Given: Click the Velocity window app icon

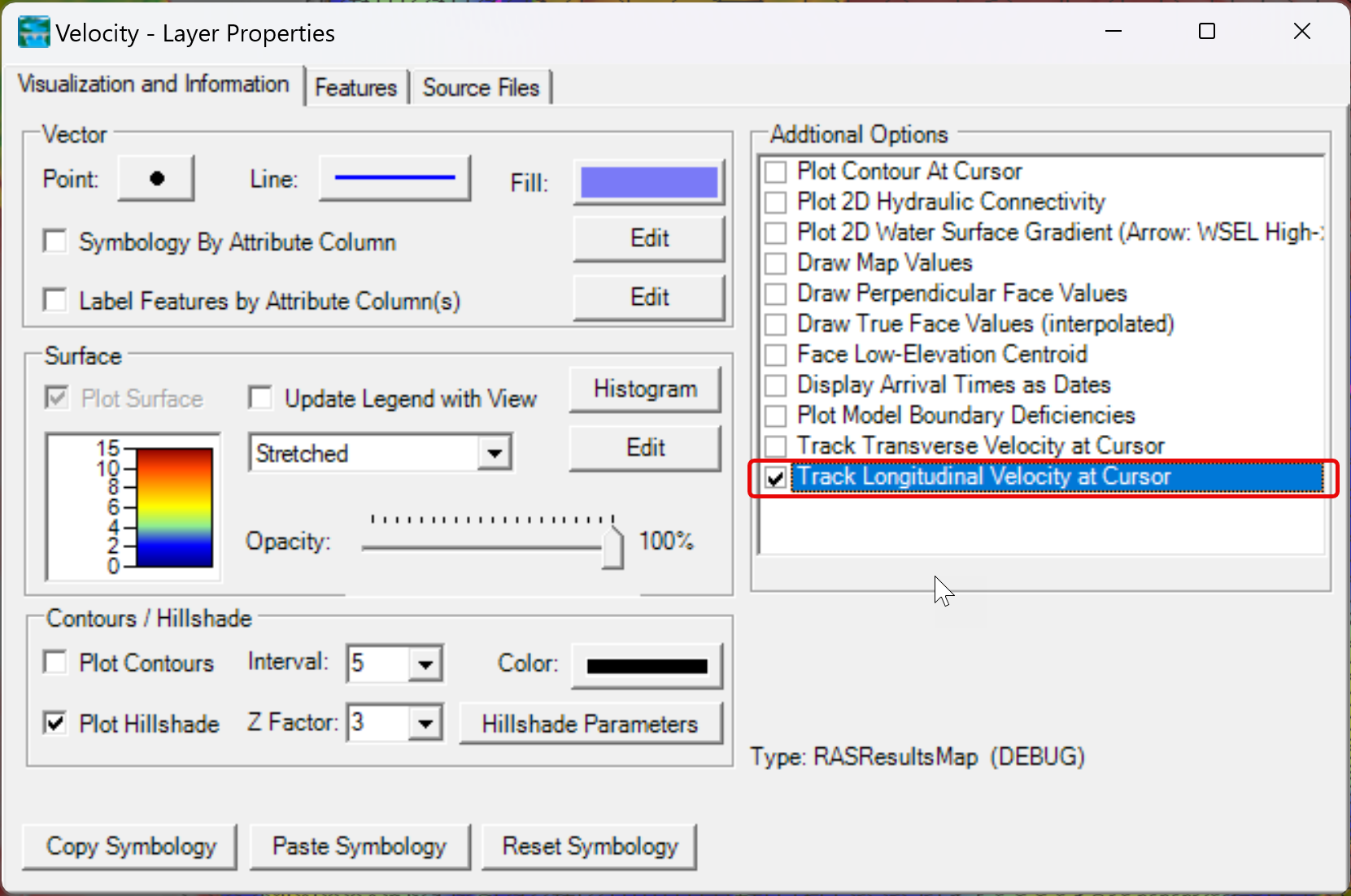Looking at the screenshot, I should click(x=33, y=33).
